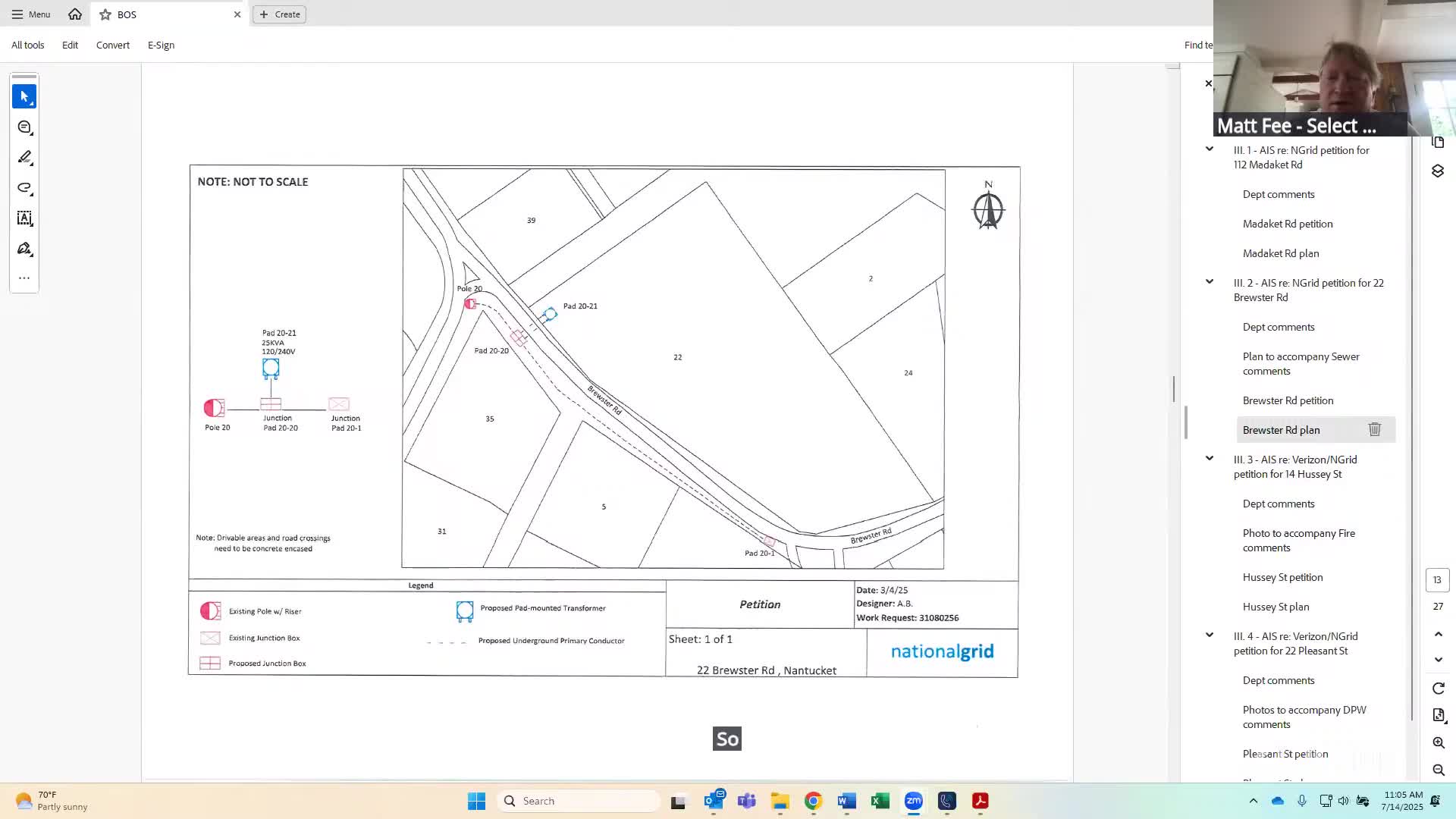Screen dimensions: 1456x819
Task: Collapse the III. 1 Madaket Rd section
Action: click(x=1210, y=149)
